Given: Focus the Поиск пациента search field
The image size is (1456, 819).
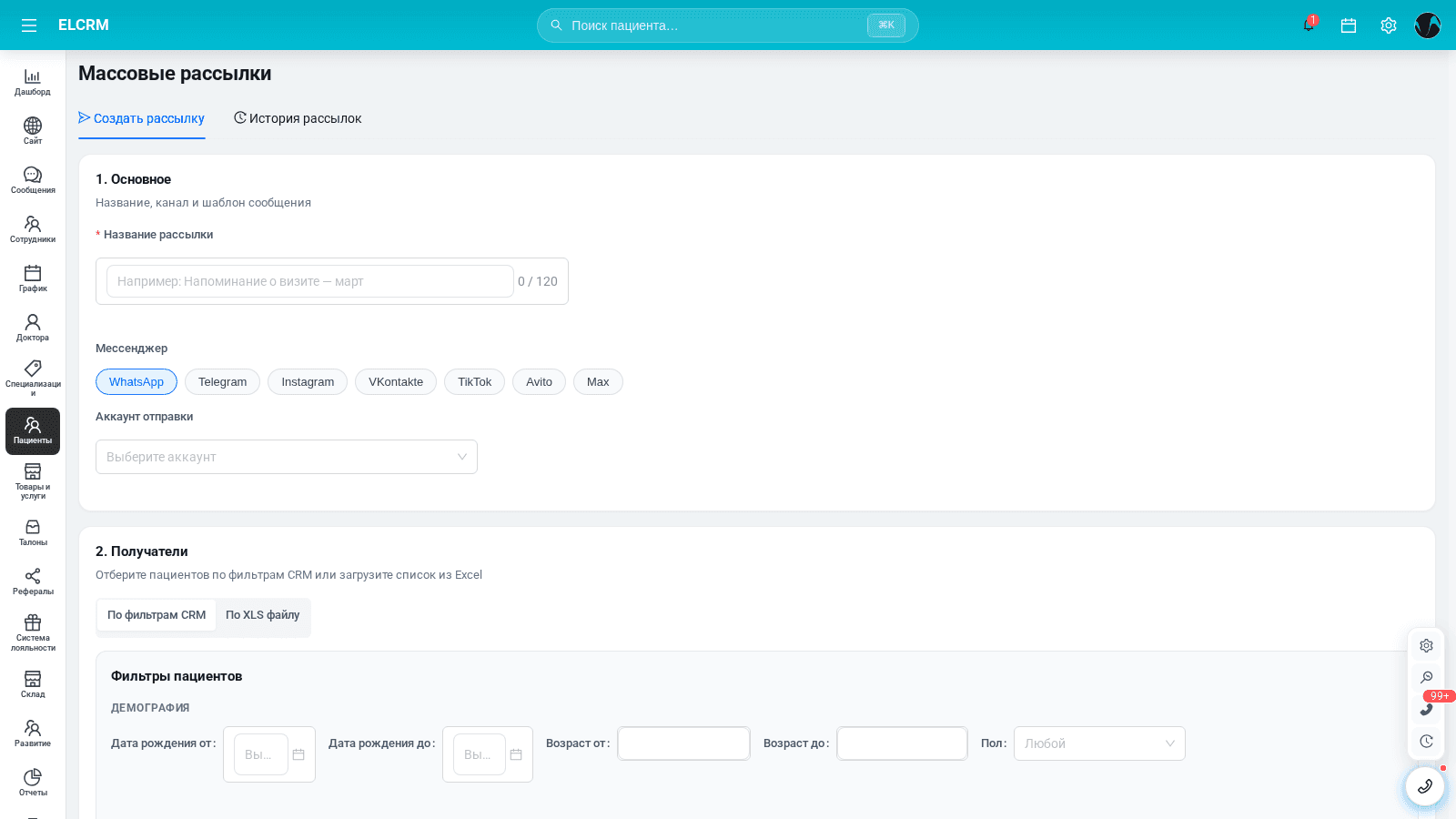Looking at the screenshot, I should tap(728, 25).
